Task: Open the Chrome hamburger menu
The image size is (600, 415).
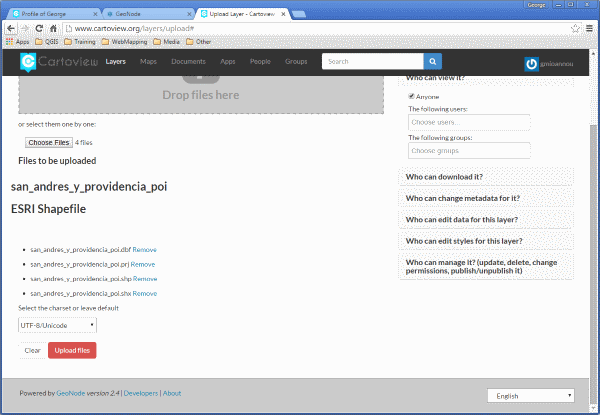Action: pos(589,28)
